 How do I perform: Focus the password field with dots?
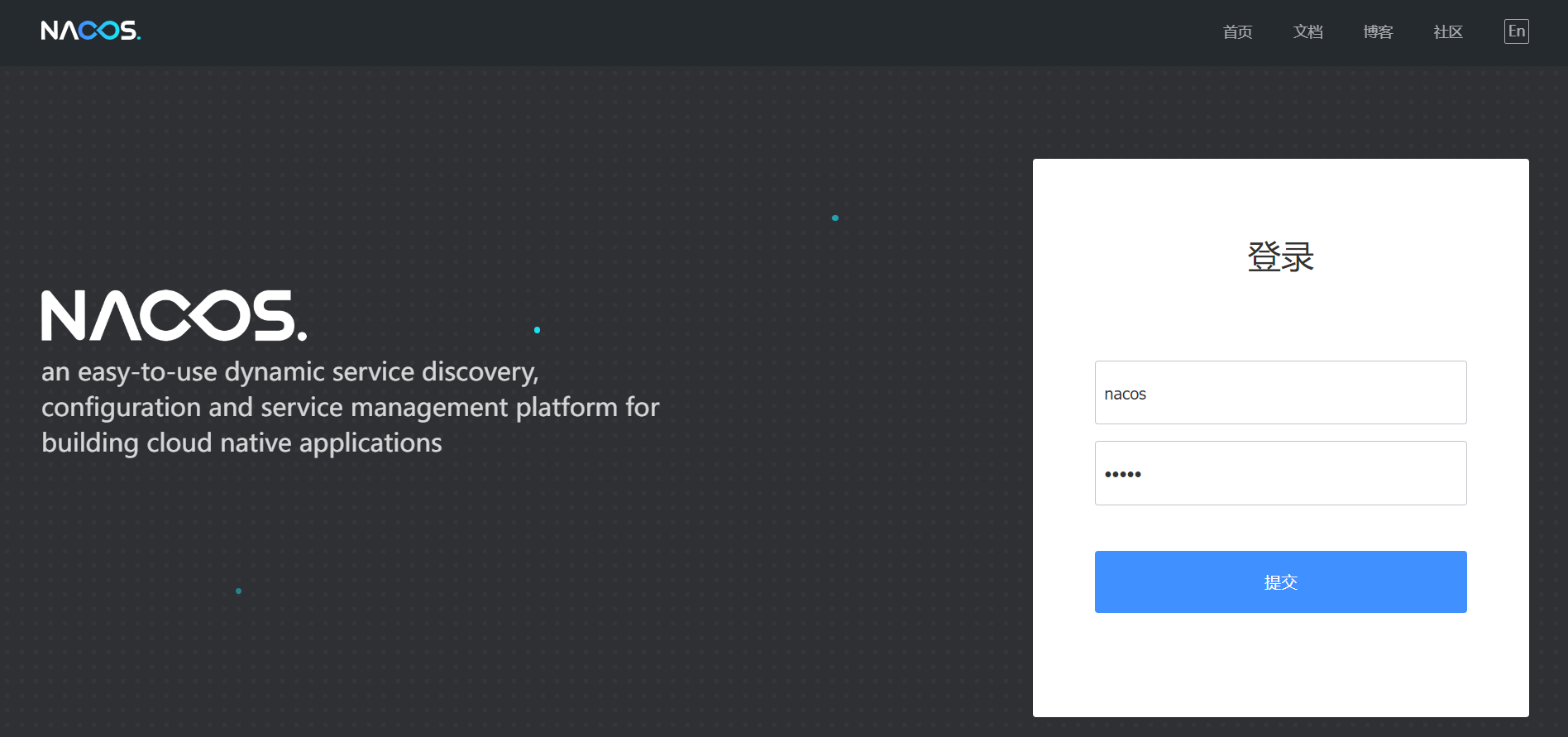[x=1280, y=473]
